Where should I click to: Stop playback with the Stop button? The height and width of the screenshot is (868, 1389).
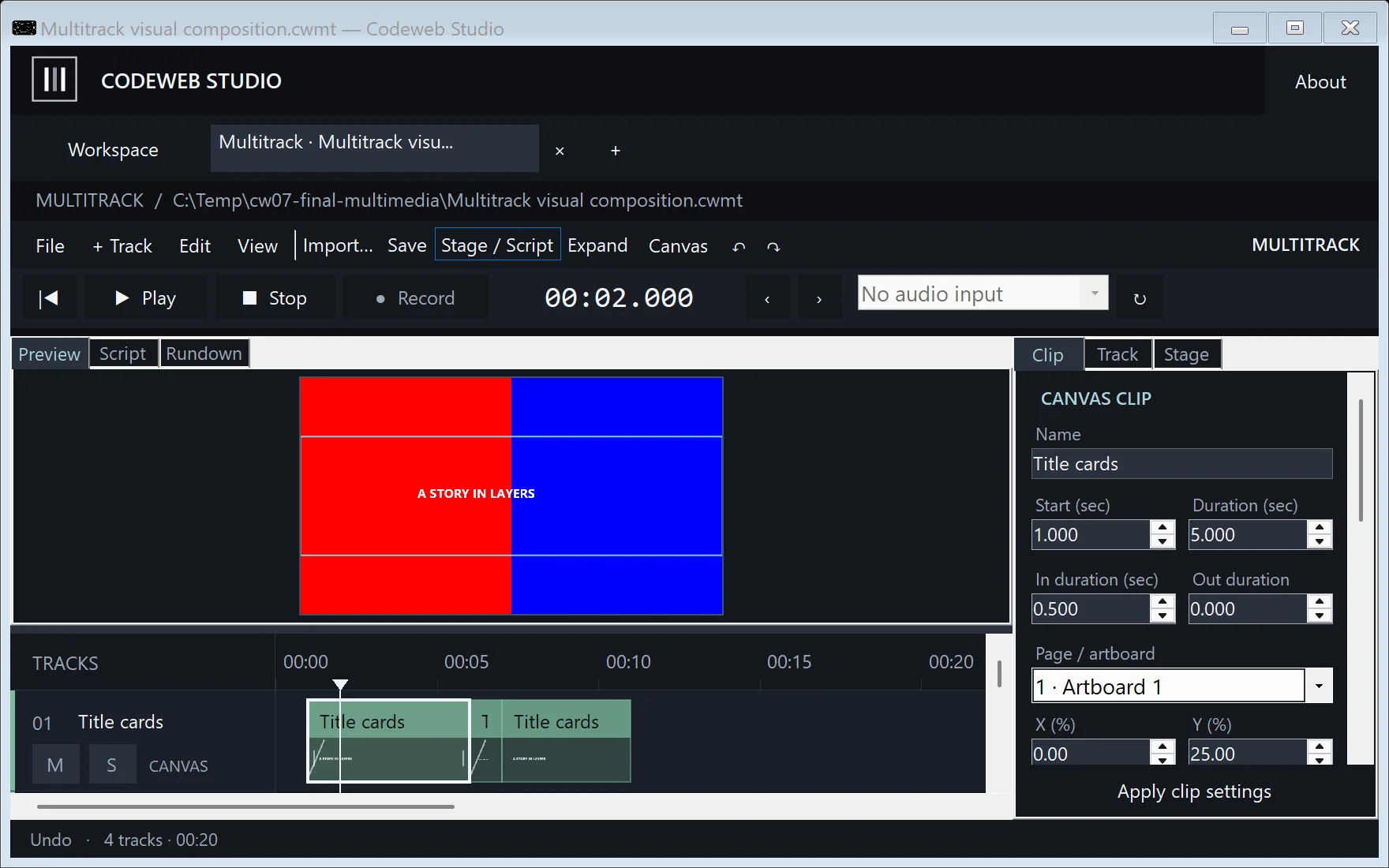[x=275, y=298]
